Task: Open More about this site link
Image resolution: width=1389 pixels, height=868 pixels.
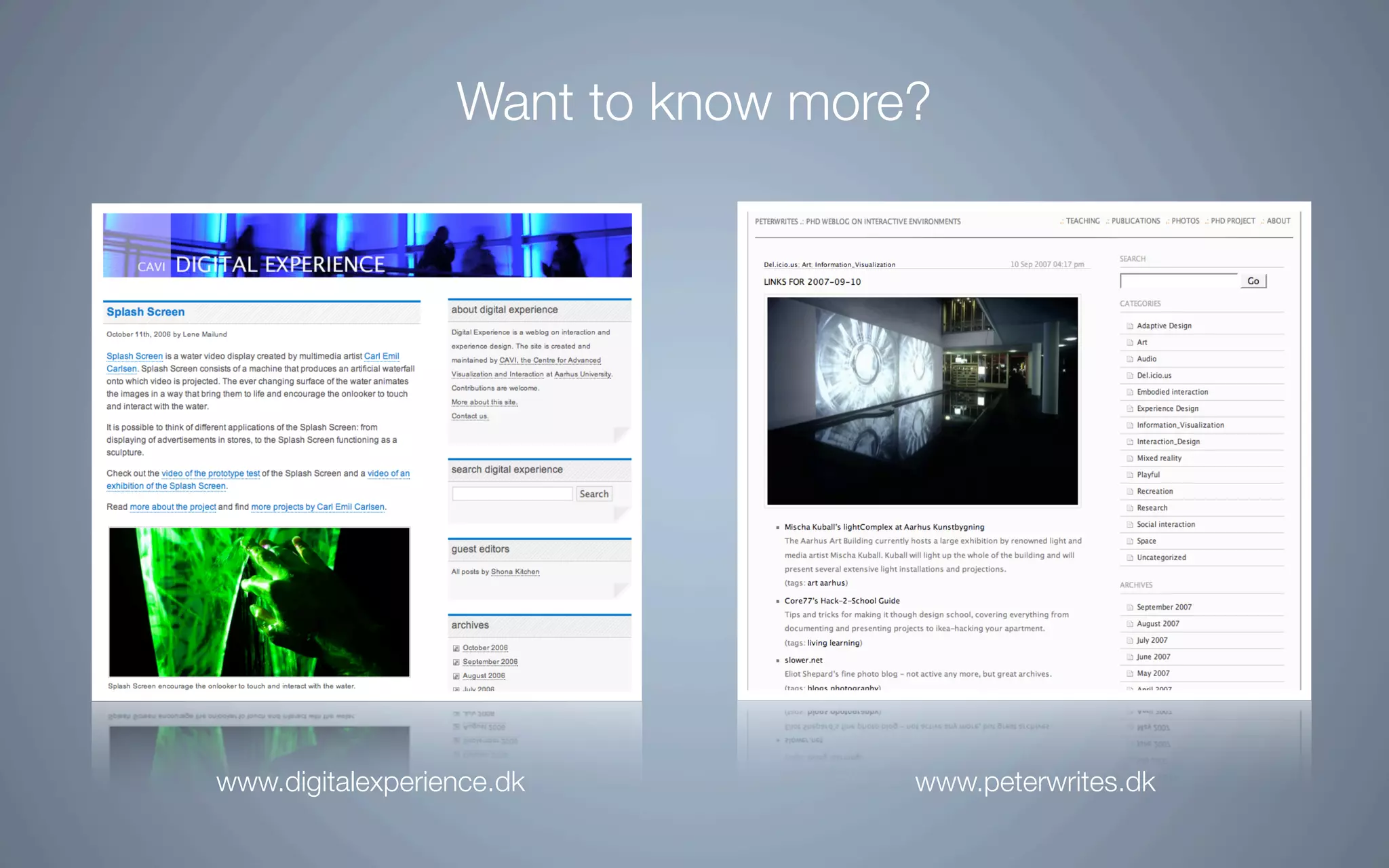Action: 484,402
